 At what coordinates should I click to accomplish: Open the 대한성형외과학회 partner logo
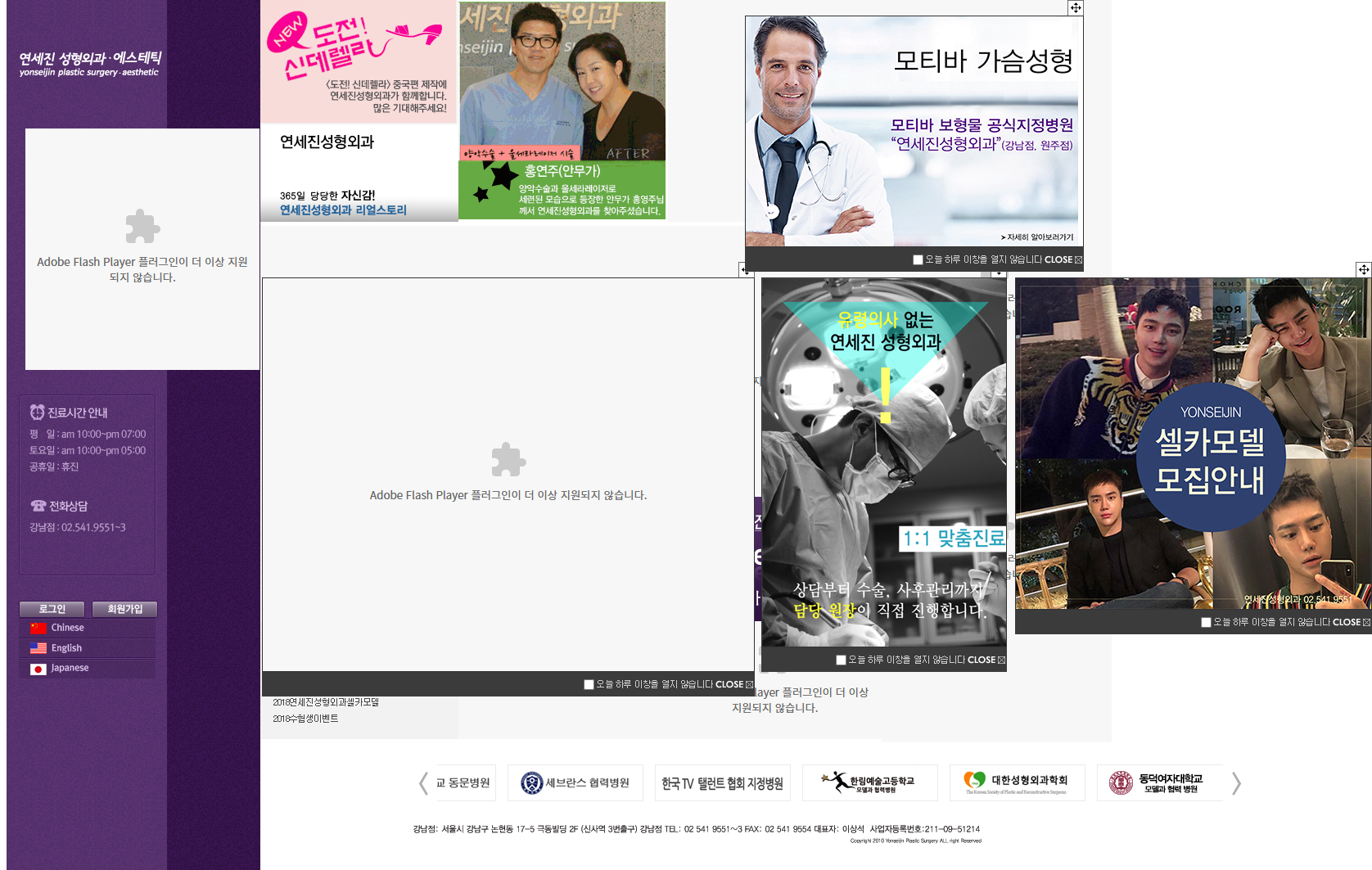pyautogui.click(x=1018, y=782)
